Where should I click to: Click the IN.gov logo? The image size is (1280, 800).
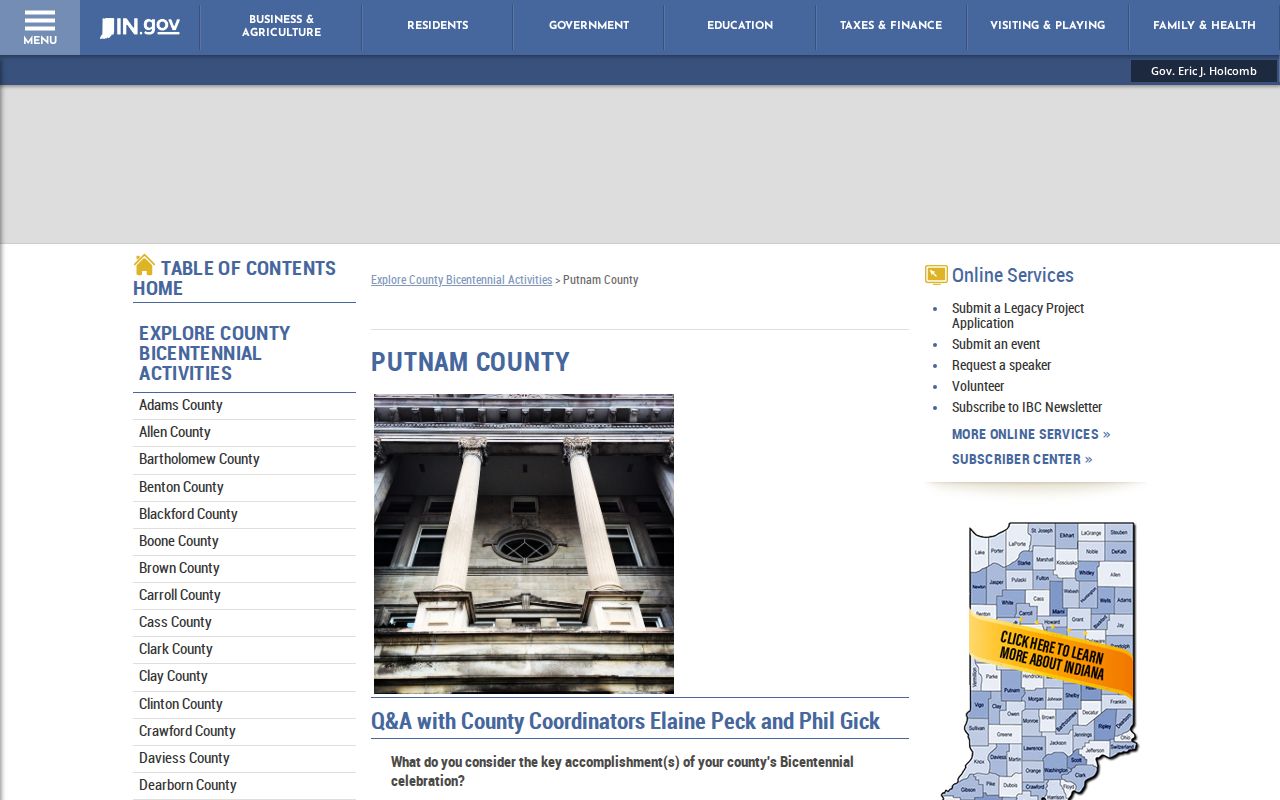[x=140, y=27]
